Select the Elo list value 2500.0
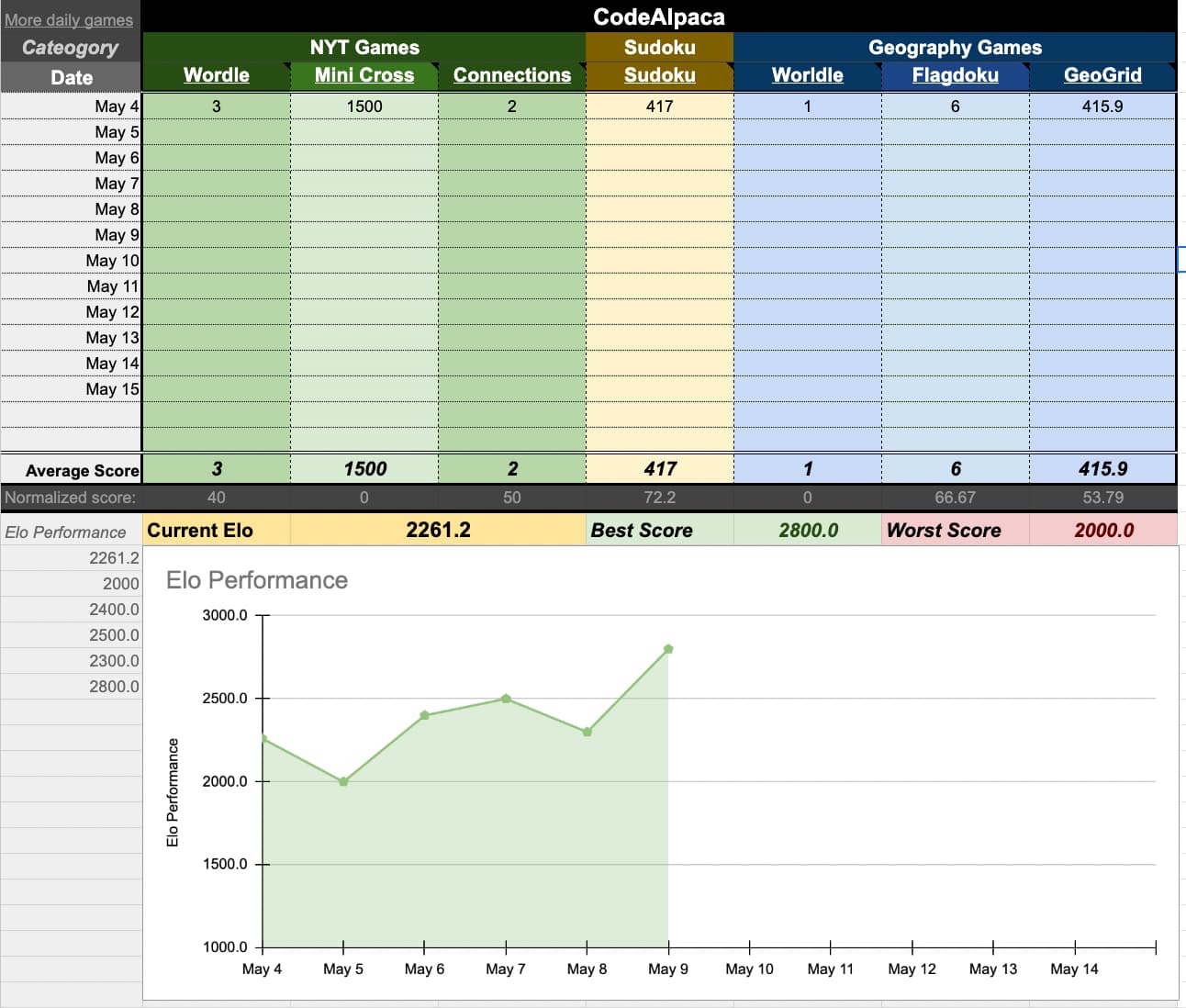Viewport: 1186px width, 1008px height. point(71,635)
